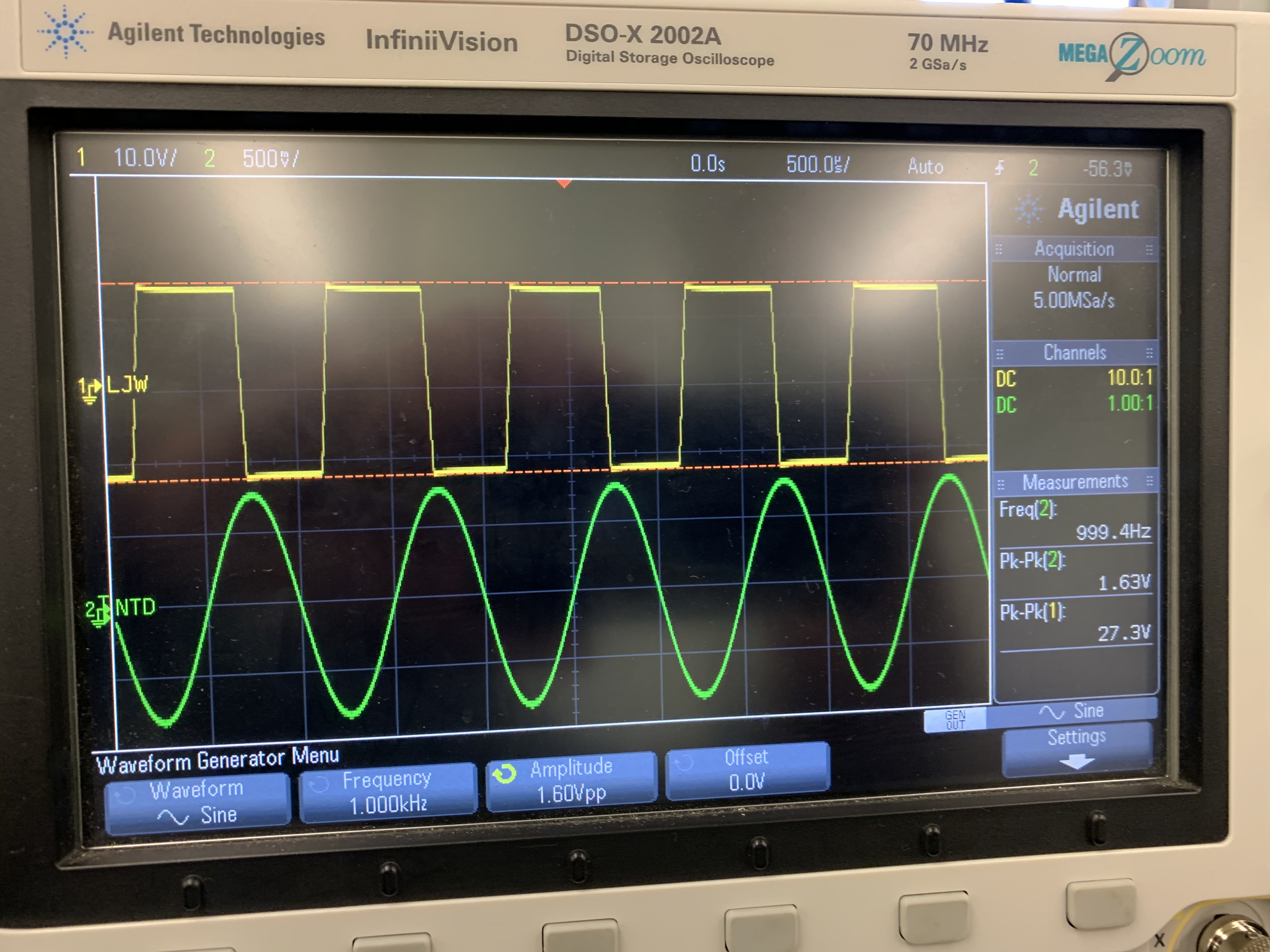Select the Channels panel header
Viewport: 1270px width, 952px height.
click(x=1074, y=352)
